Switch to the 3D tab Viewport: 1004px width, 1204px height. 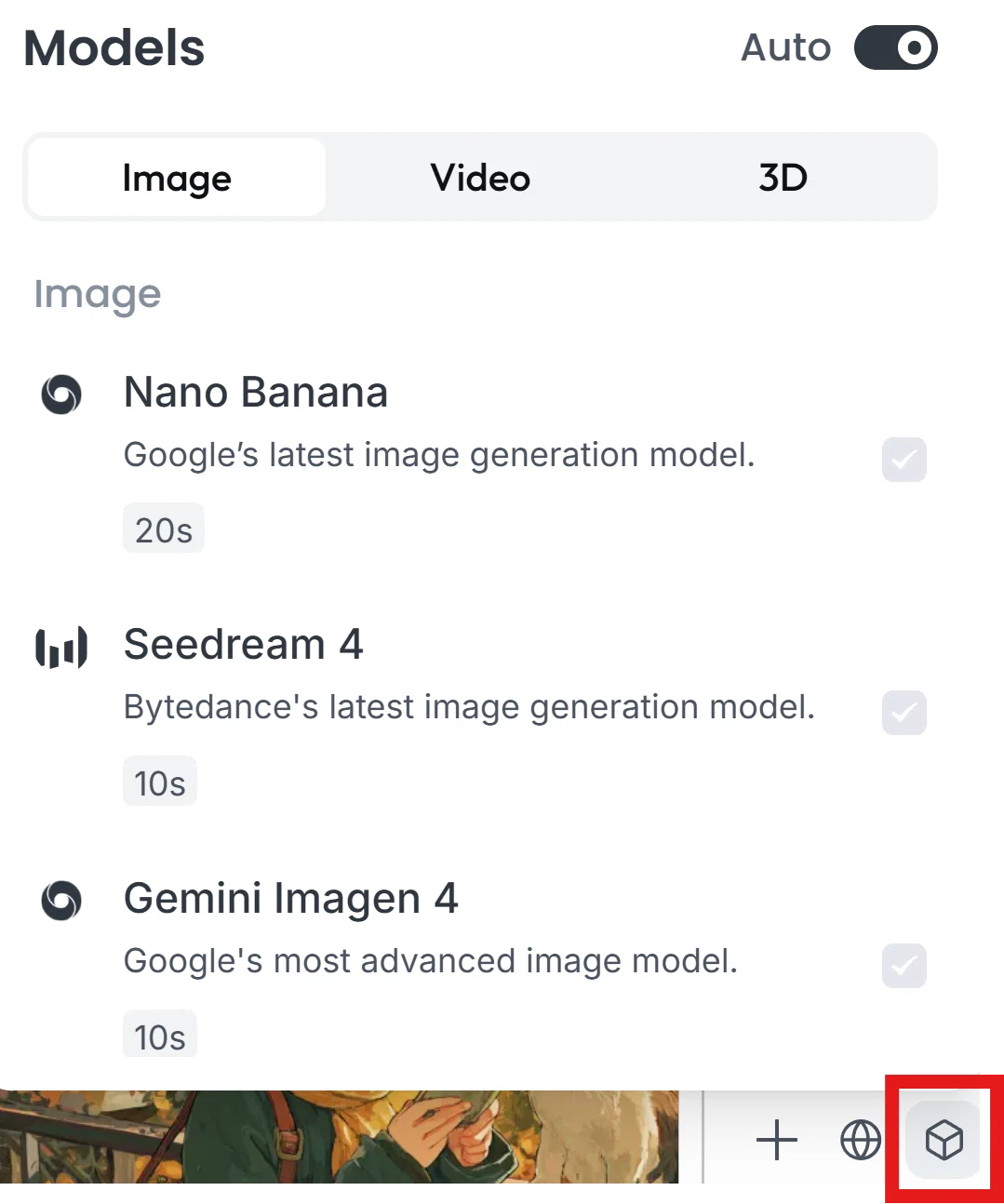(783, 177)
